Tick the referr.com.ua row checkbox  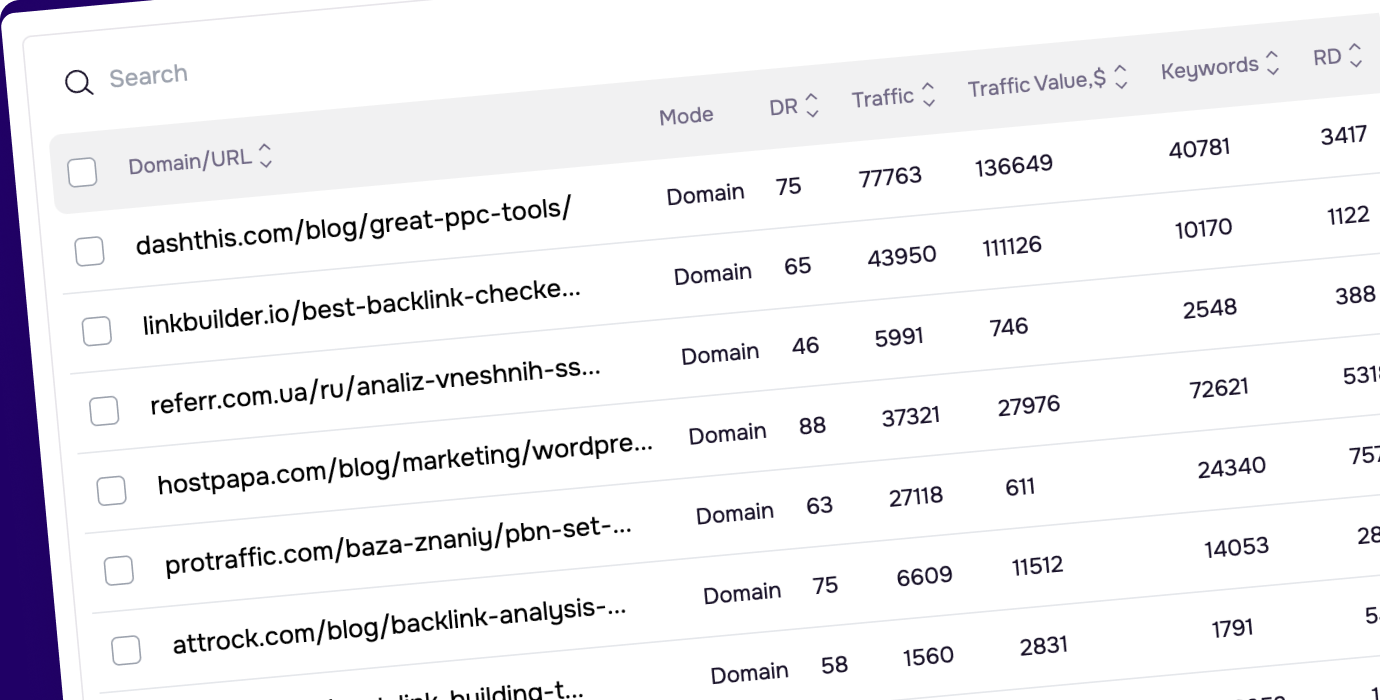coord(104,411)
